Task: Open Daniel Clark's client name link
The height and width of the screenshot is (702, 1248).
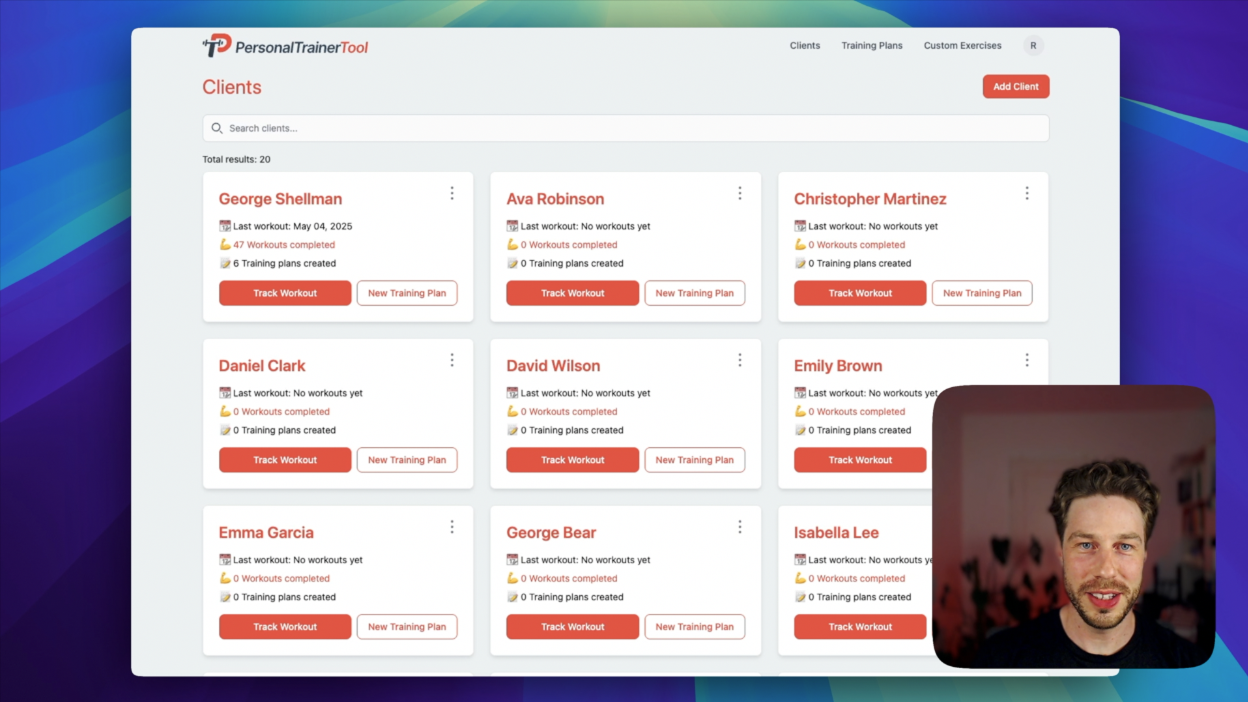Action: point(262,366)
